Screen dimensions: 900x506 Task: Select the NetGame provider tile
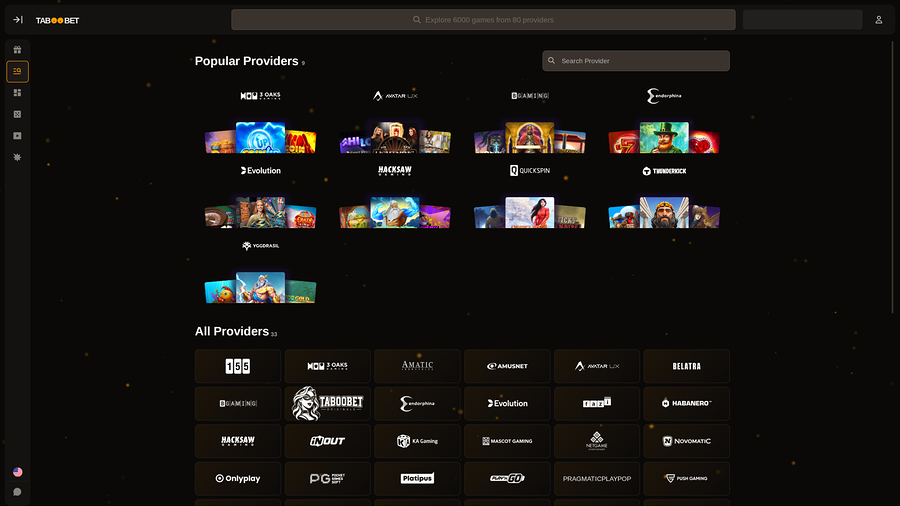point(597,441)
